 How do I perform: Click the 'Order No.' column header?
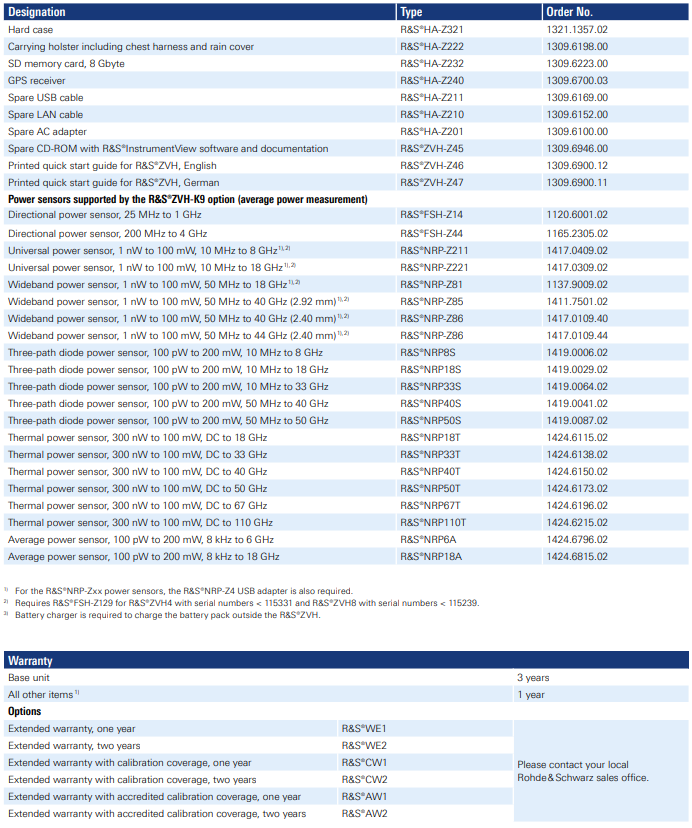pos(569,12)
